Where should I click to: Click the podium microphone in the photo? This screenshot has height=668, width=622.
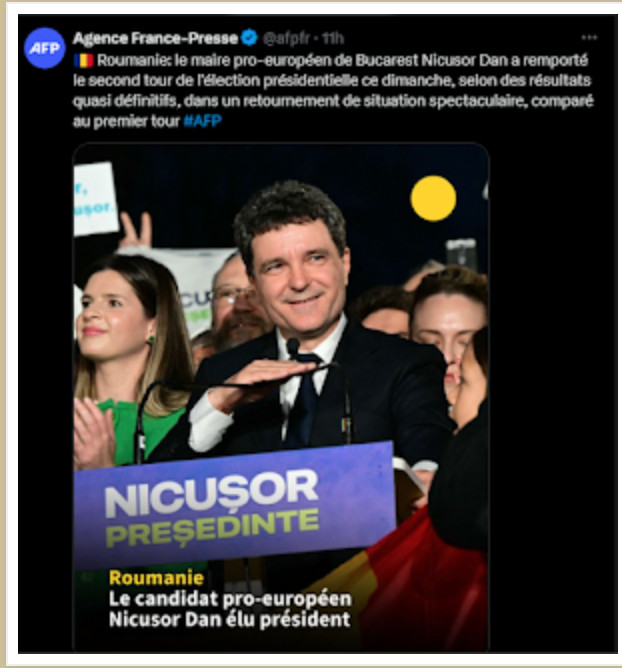[x=293, y=346]
